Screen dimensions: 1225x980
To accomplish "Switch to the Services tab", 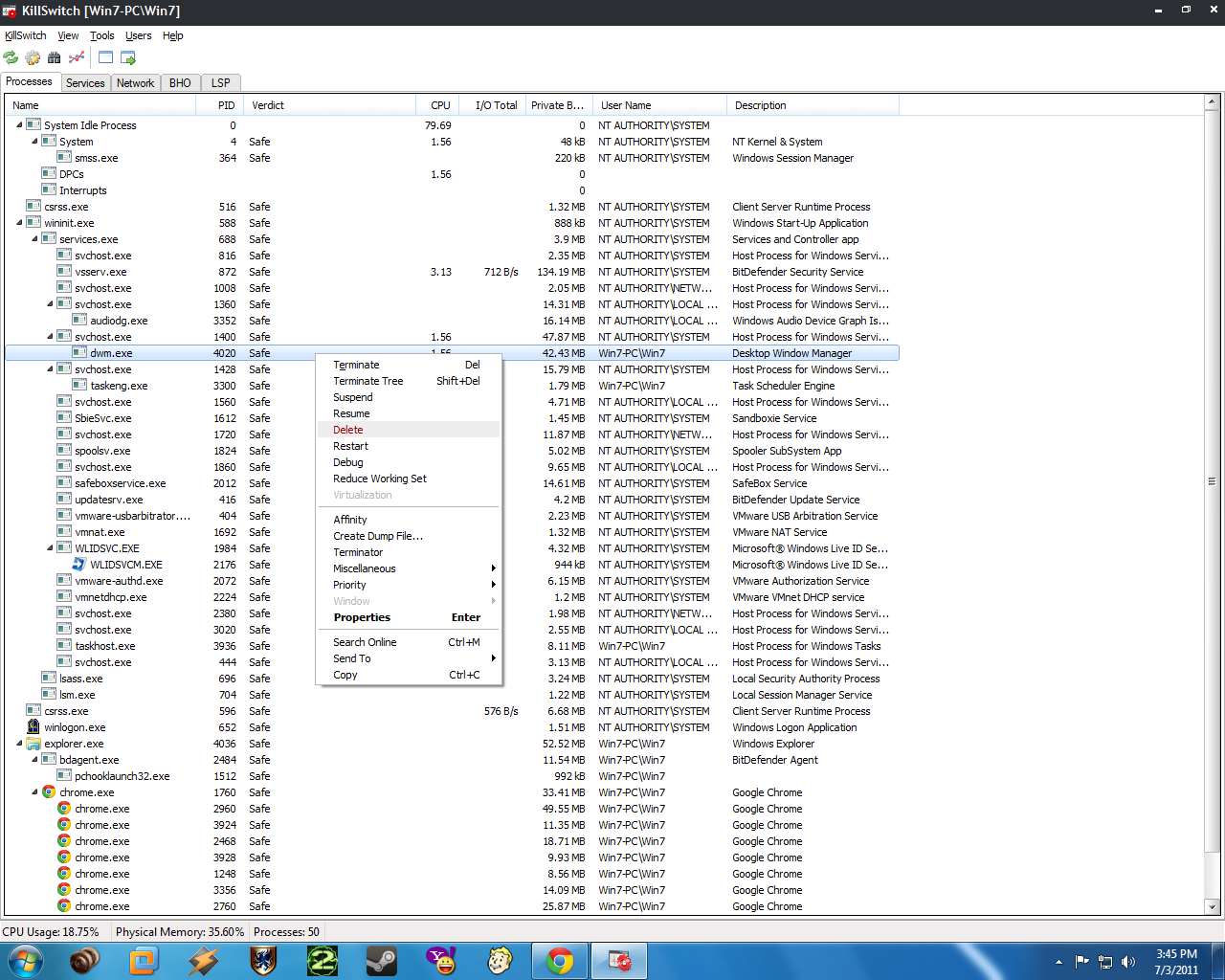I will [x=85, y=83].
